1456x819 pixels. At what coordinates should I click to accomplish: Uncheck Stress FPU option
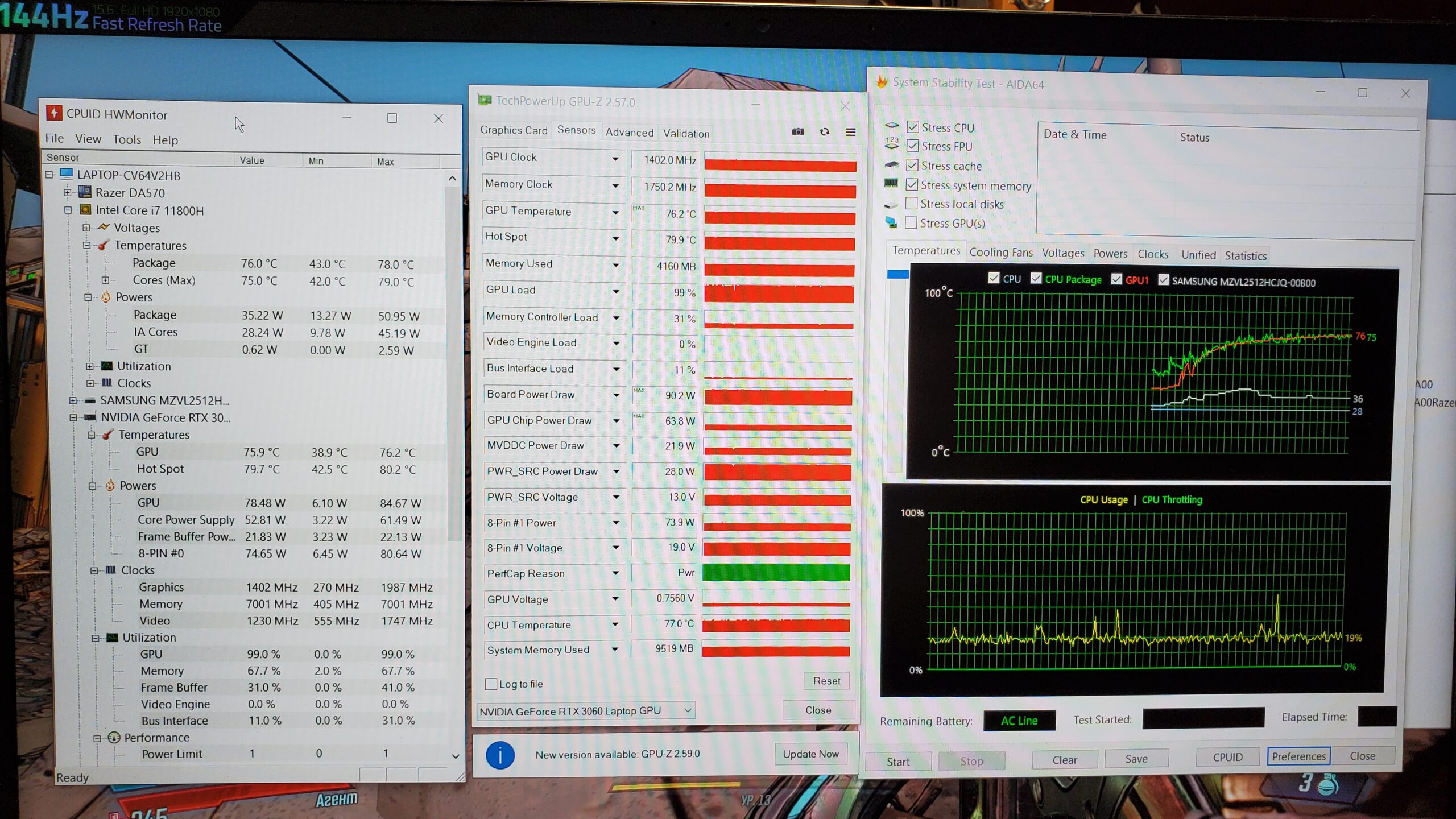click(912, 146)
